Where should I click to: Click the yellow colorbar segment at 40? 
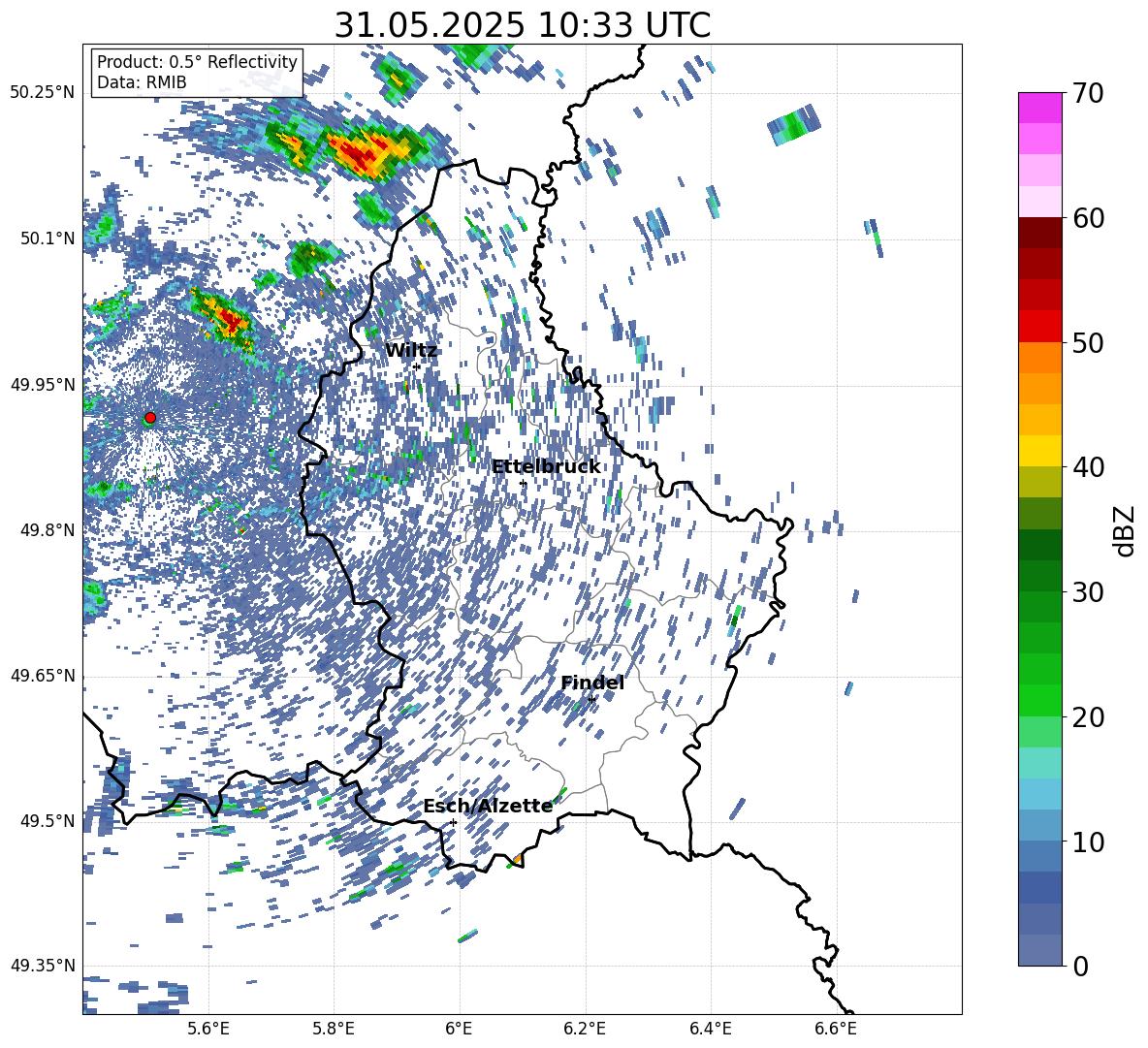[x=1039, y=451]
